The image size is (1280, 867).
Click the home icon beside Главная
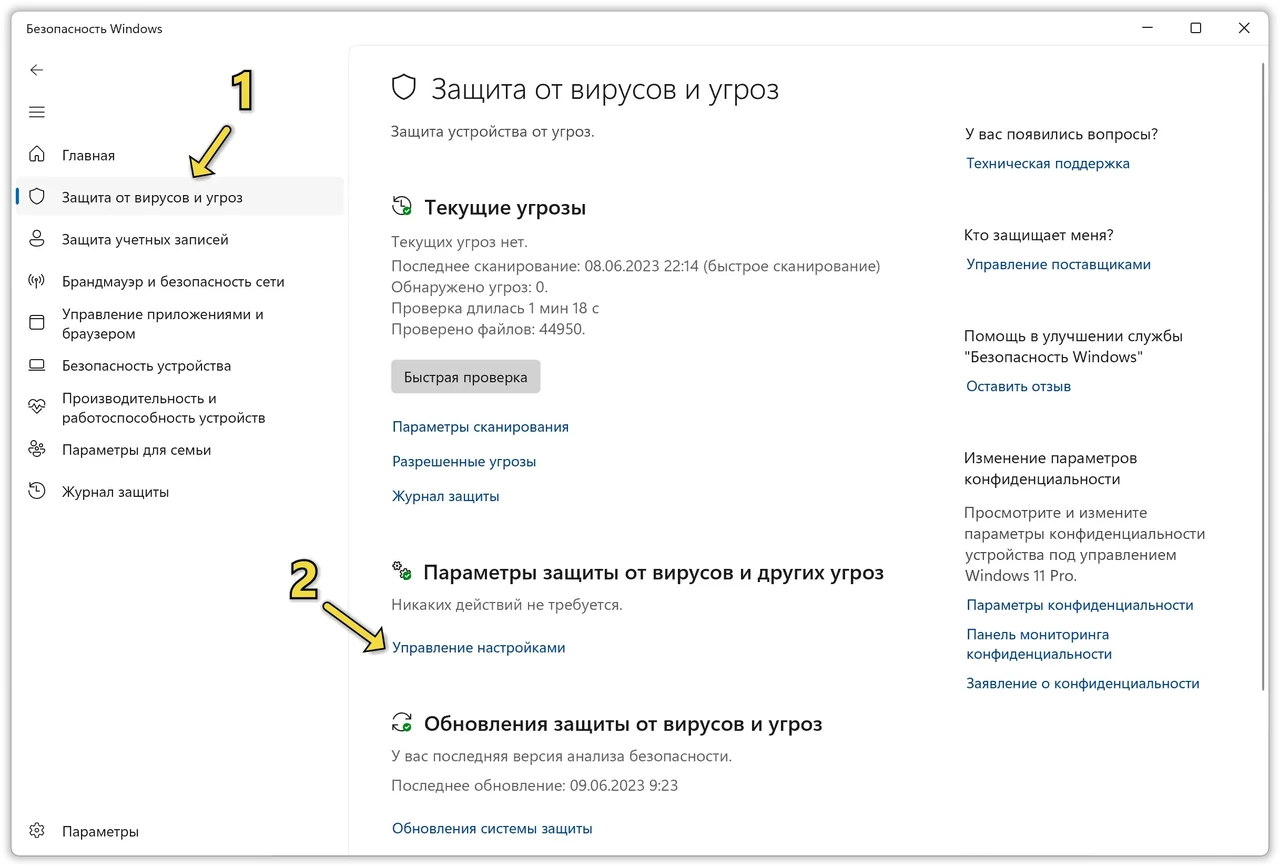(37, 155)
